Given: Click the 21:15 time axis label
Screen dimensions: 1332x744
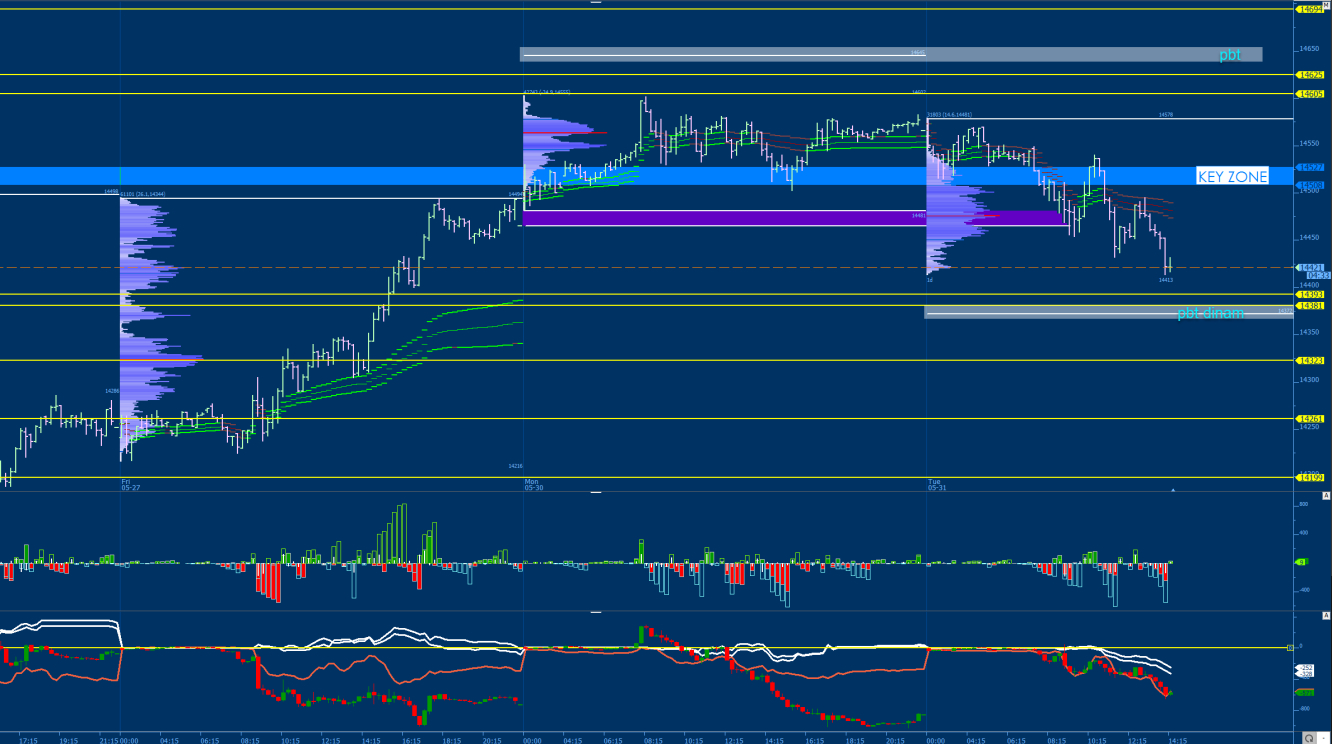Looking at the screenshot, I should [x=110, y=741].
